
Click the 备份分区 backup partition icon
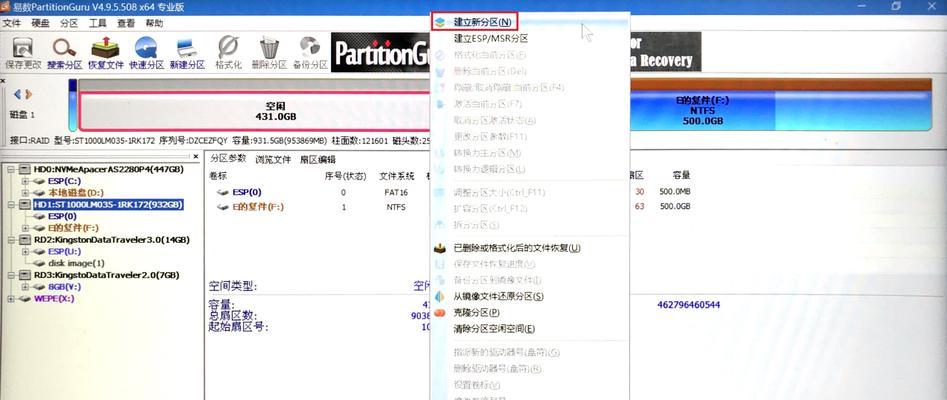tap(310, 48)
